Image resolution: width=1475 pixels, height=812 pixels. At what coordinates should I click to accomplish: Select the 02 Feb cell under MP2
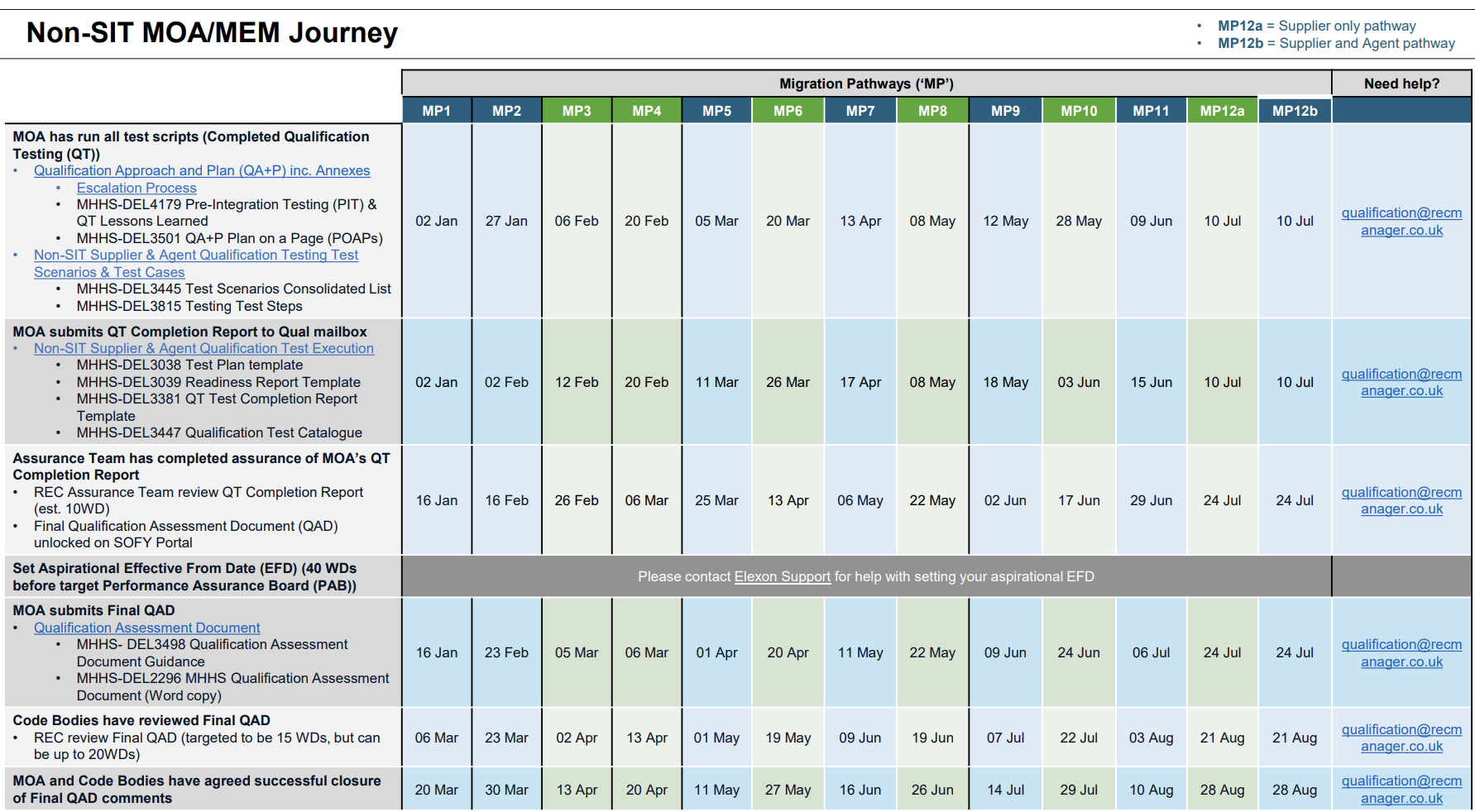(507, 382)
